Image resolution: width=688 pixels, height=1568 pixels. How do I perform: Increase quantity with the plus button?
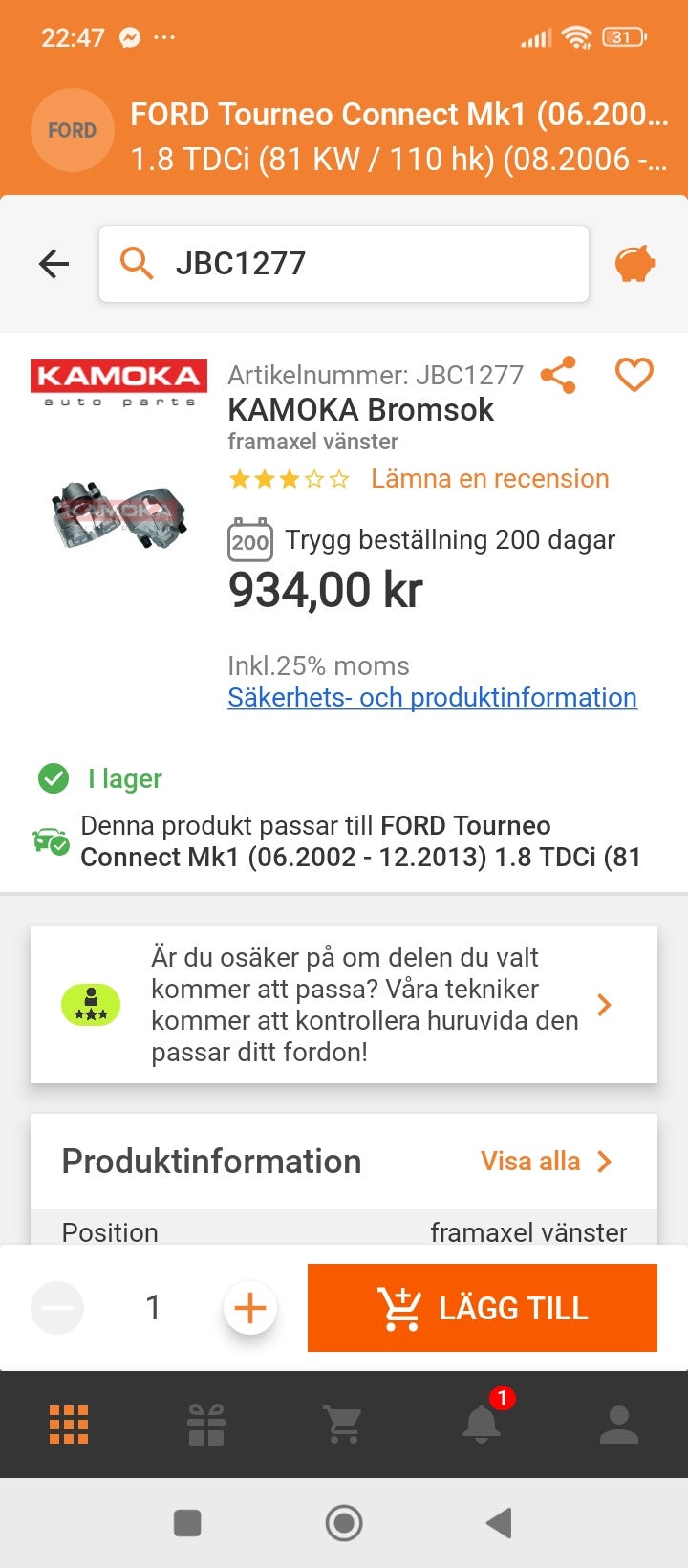249,1307
